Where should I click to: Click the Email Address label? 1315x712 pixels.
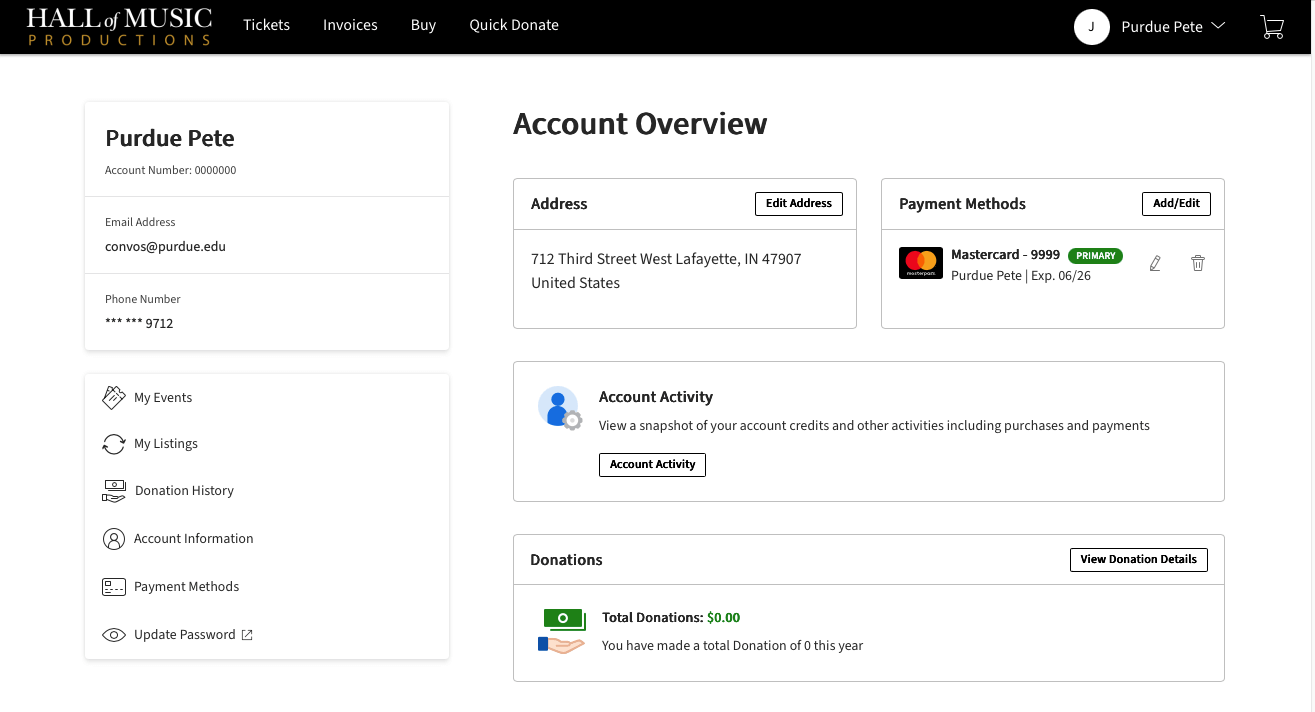click(140, 222)
